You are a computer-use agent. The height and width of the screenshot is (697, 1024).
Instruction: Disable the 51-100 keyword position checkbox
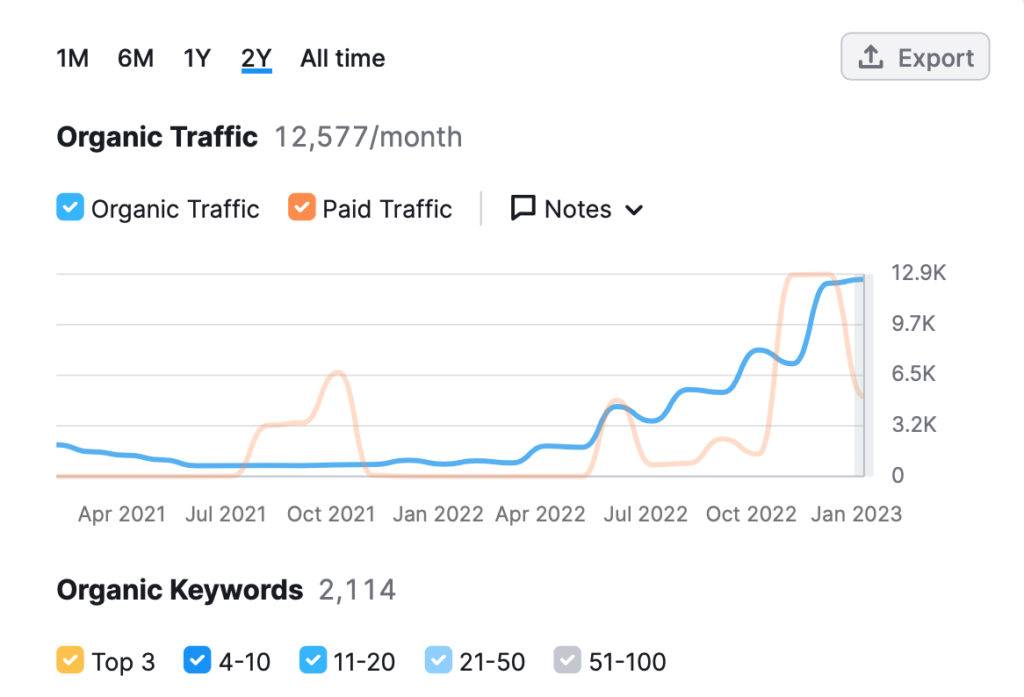[x=567, y=661]
